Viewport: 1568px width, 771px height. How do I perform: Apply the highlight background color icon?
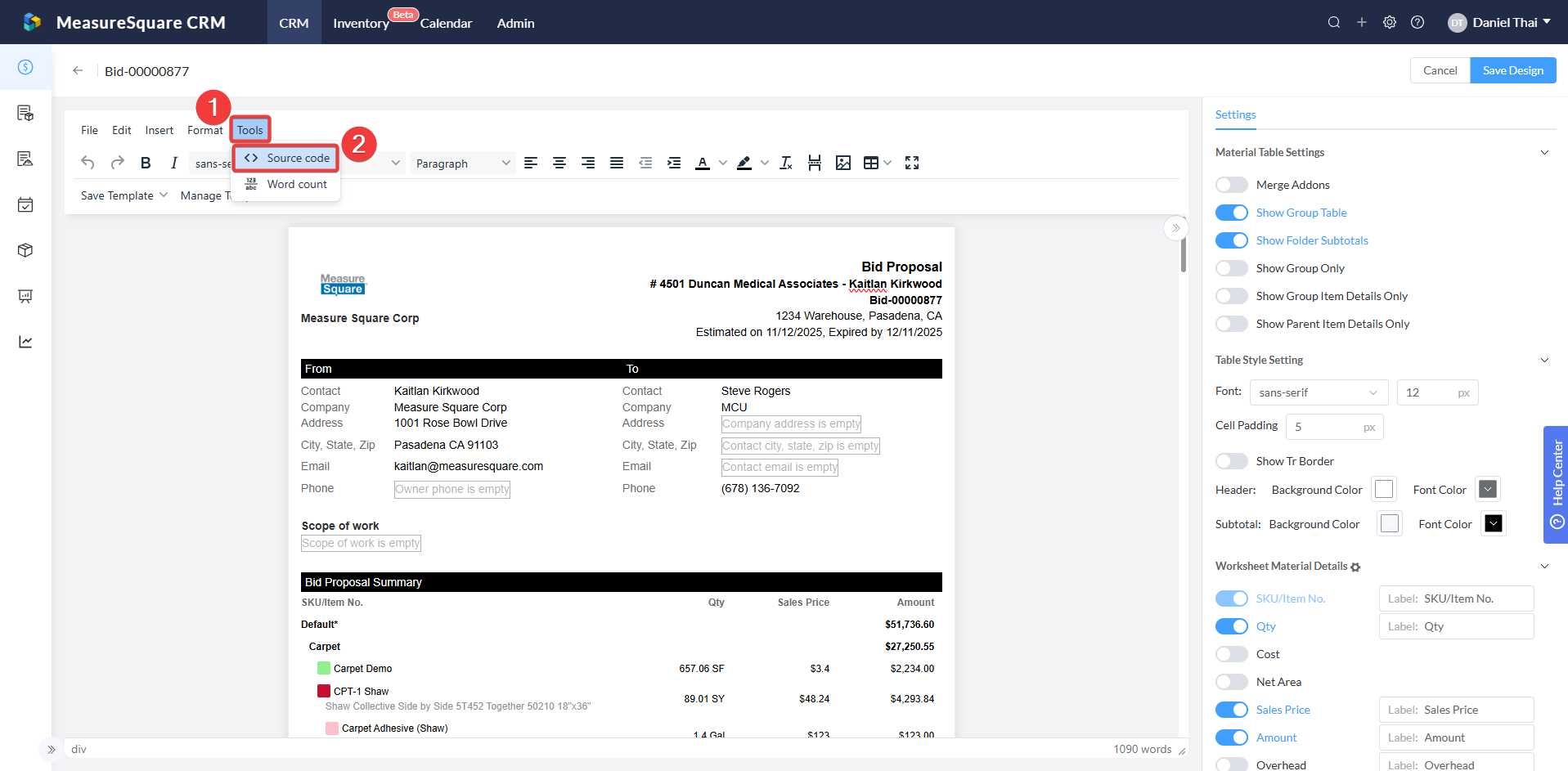(744, 163)
